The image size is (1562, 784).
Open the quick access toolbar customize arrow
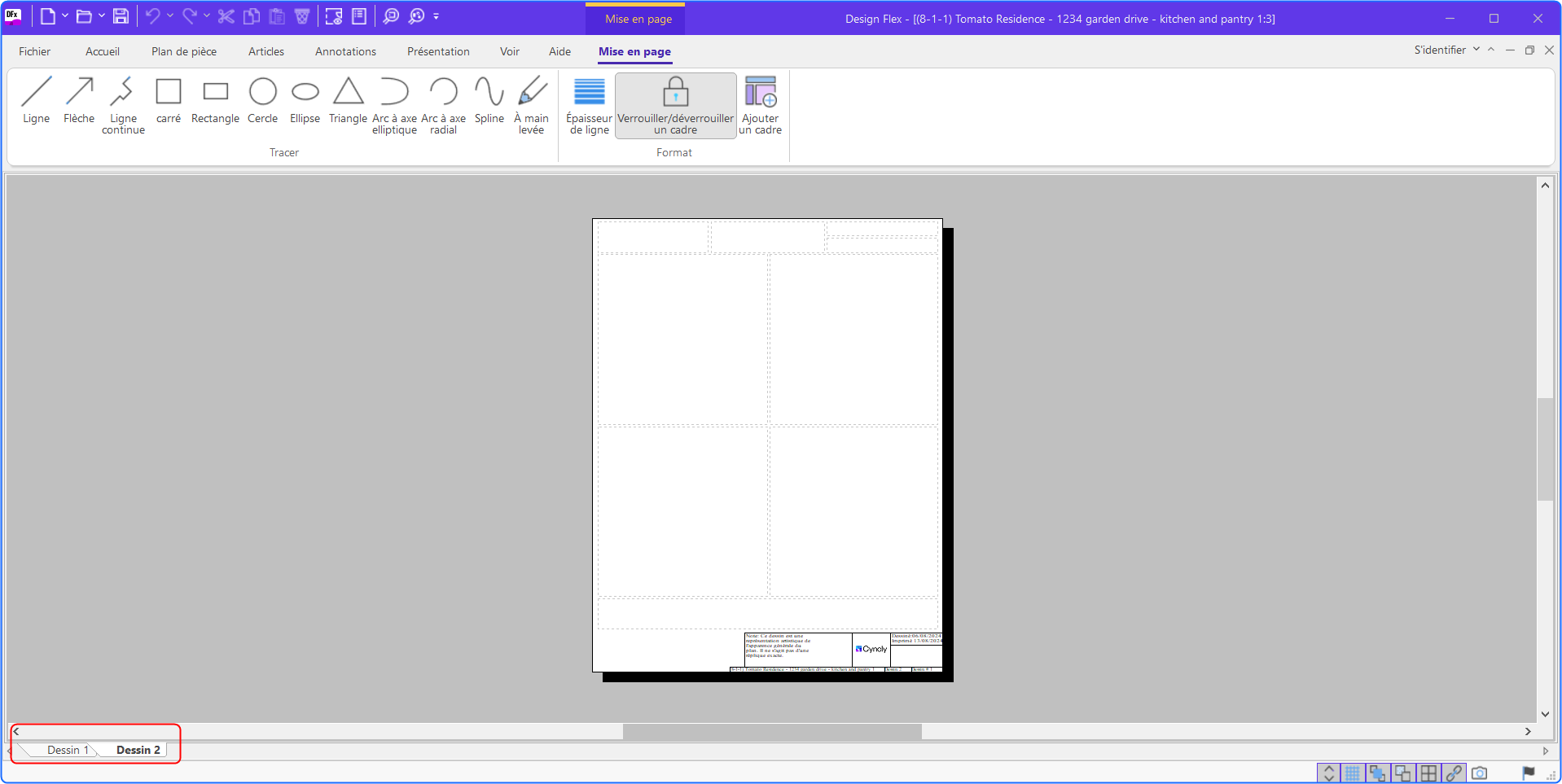(x=437, y=15)
